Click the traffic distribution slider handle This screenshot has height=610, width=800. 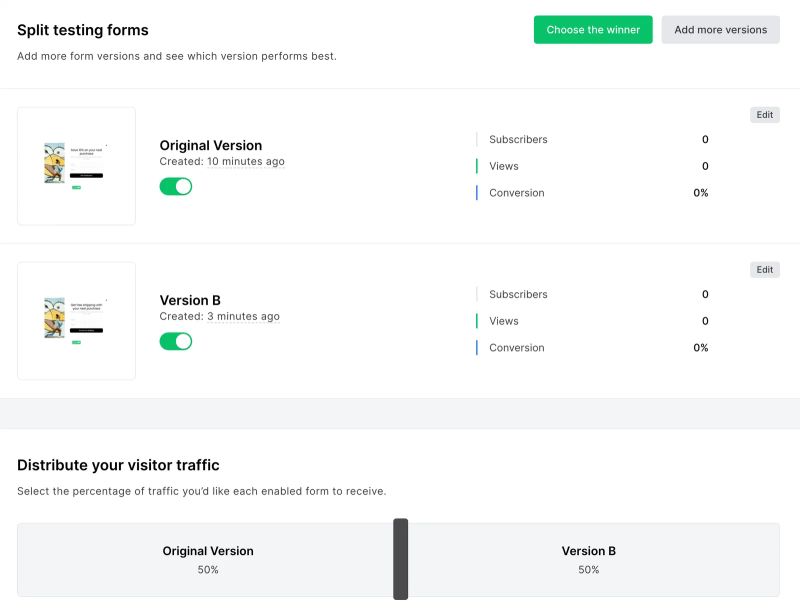(402, 558)
